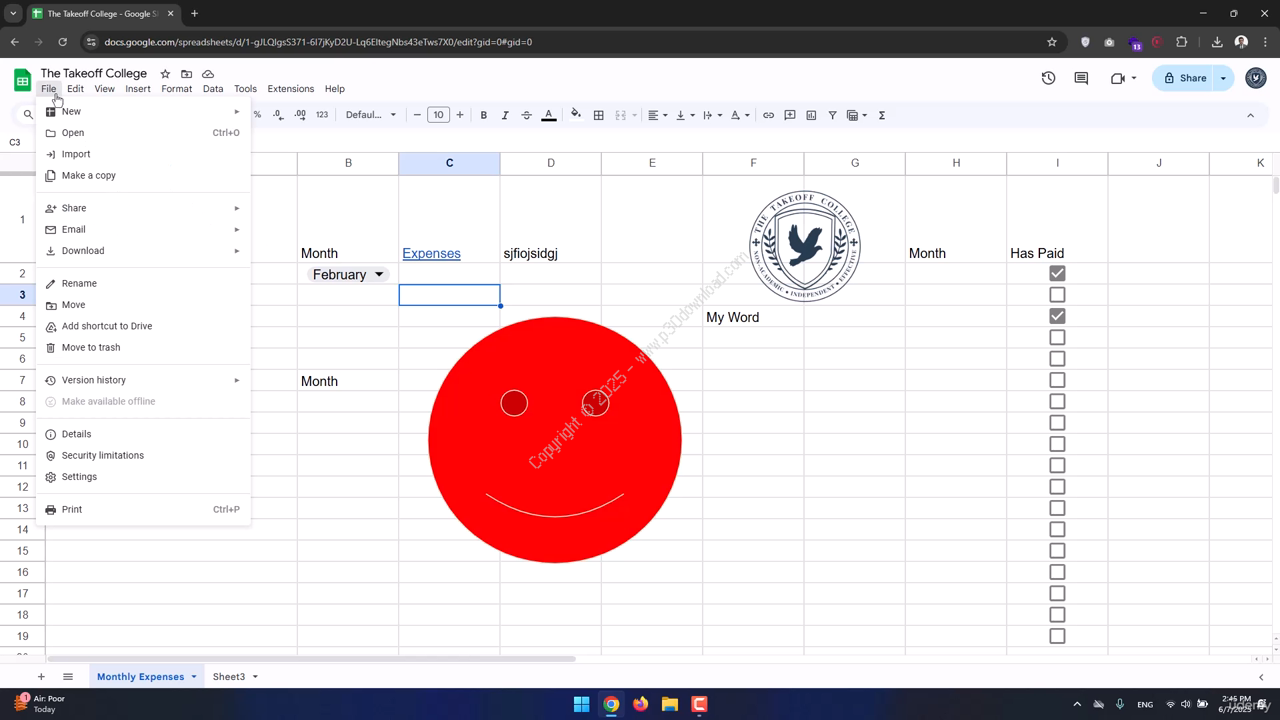The width and height of the screenshot is (1280, 720).
Task: Open Share button dropdown arrow
Action: click(1223, 78)
